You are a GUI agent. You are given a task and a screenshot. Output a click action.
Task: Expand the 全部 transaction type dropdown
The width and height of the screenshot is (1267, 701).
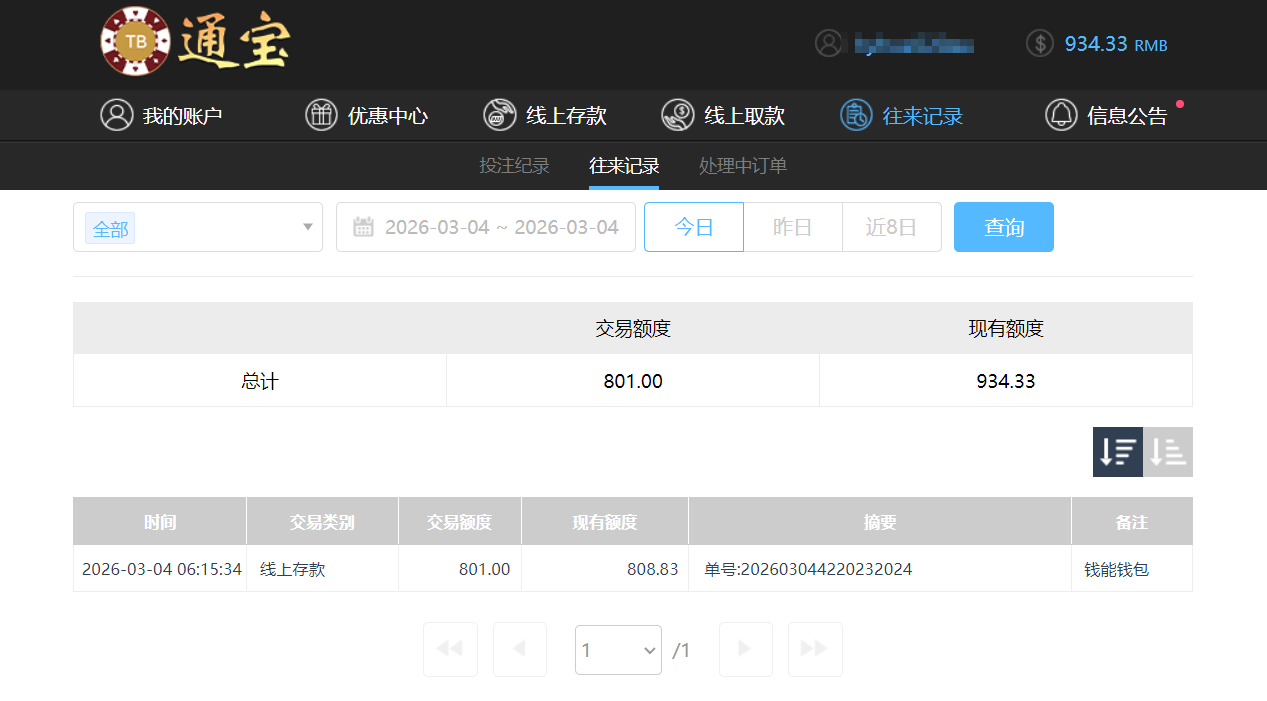(197, 227)
